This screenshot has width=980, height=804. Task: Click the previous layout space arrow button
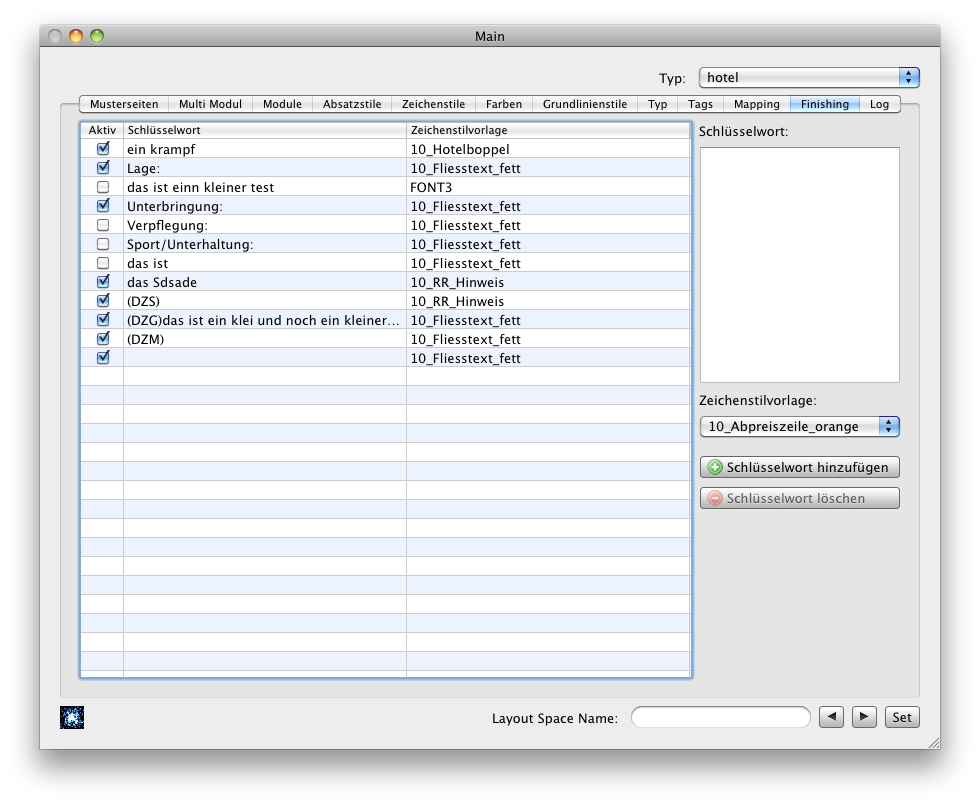tap(831, 717)
